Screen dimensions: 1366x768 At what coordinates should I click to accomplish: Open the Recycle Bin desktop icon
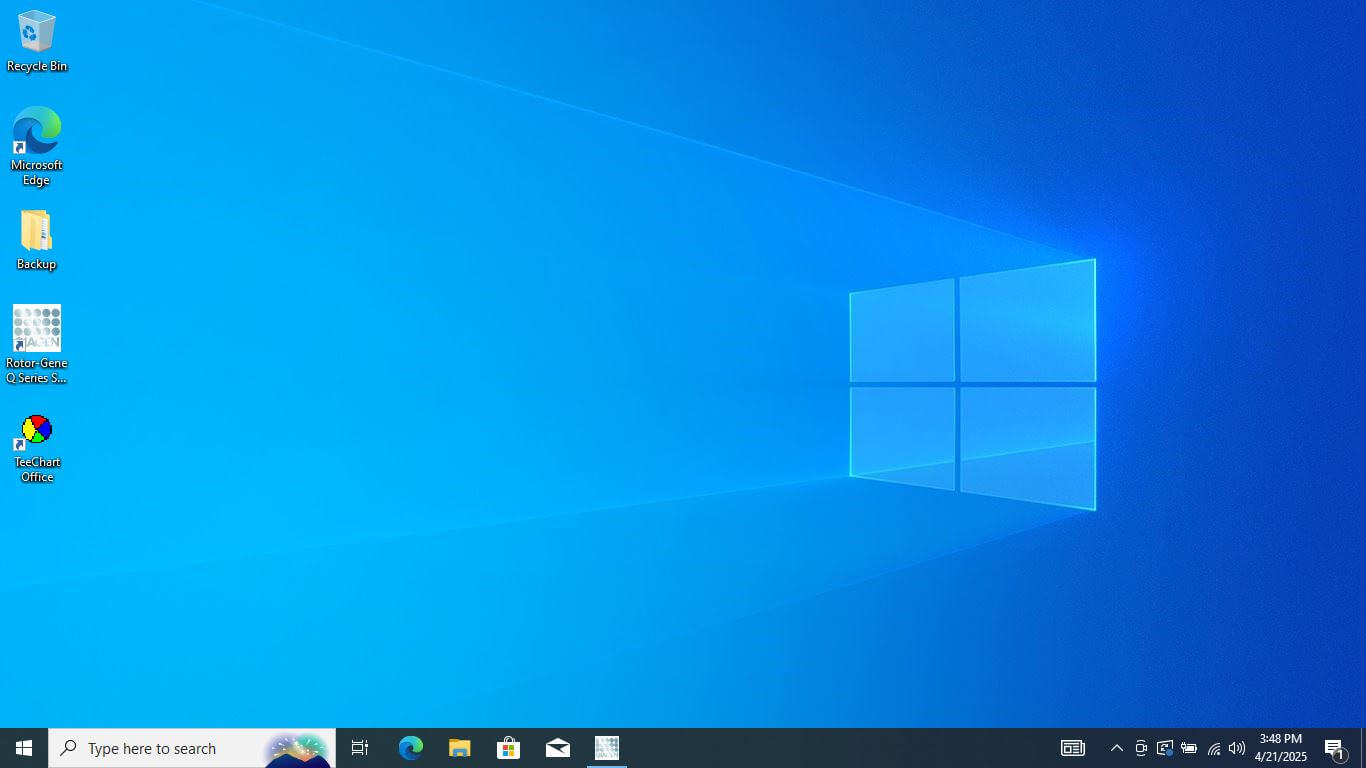37,40
